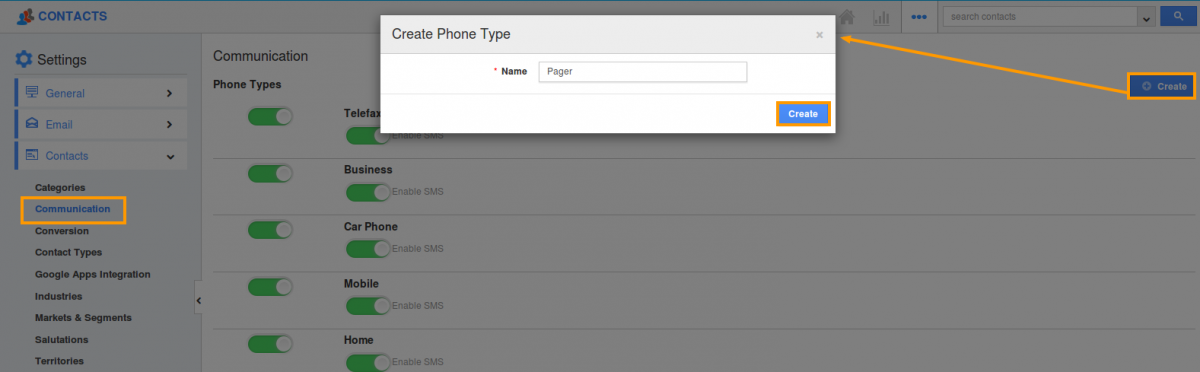Collapse the Contacts settings chevron

coord(170,156)
